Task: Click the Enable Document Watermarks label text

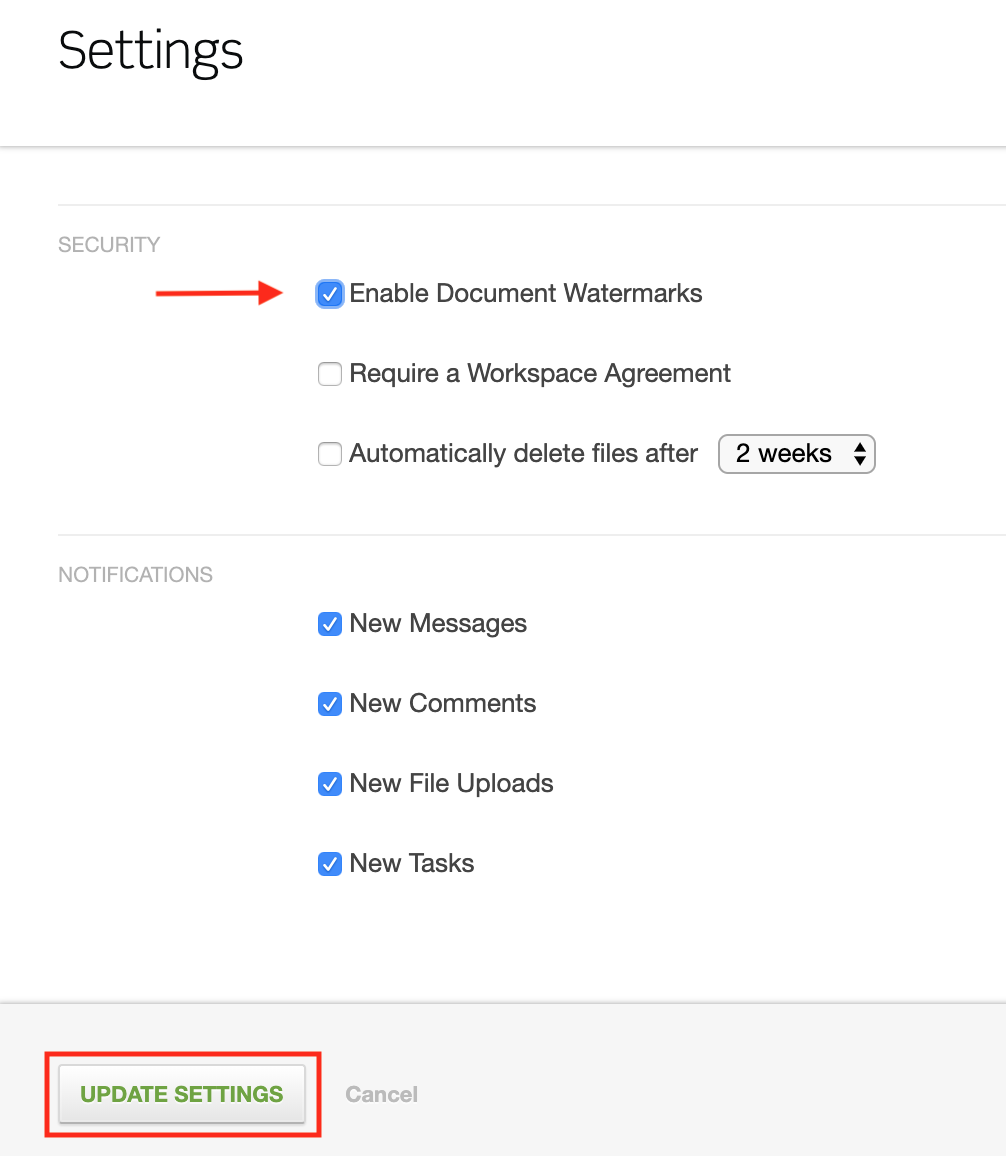Action: (x=525, y=293)
